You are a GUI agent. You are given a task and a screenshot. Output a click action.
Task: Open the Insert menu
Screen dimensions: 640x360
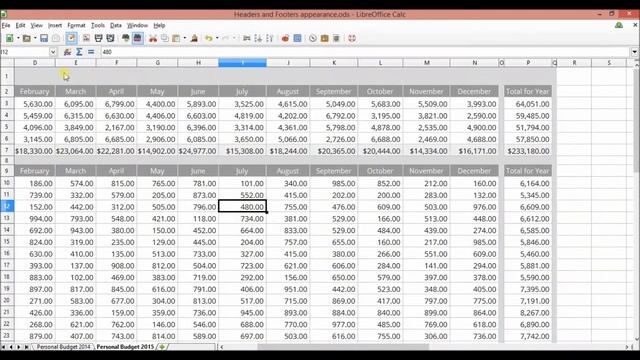tap(55, 25)
